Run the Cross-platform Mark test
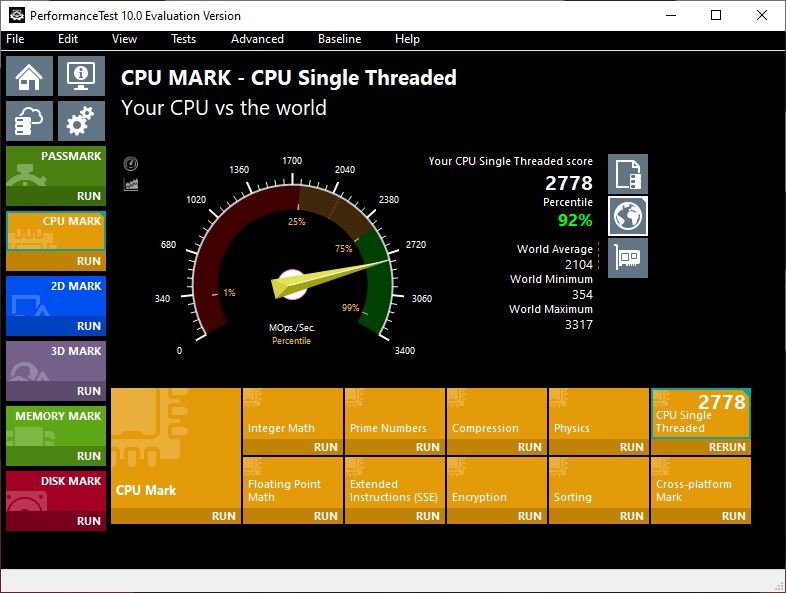786x593 pixels. point(701,516)
